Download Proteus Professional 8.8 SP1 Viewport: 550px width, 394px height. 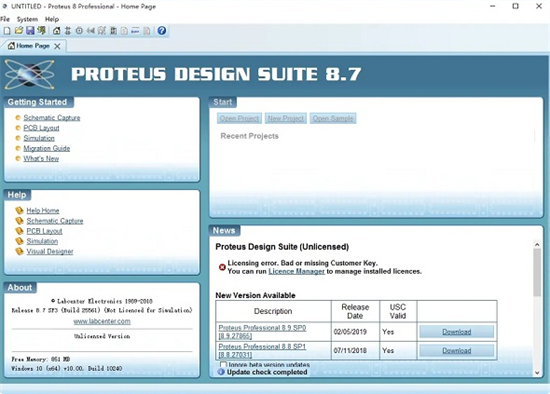coord(456,350)
